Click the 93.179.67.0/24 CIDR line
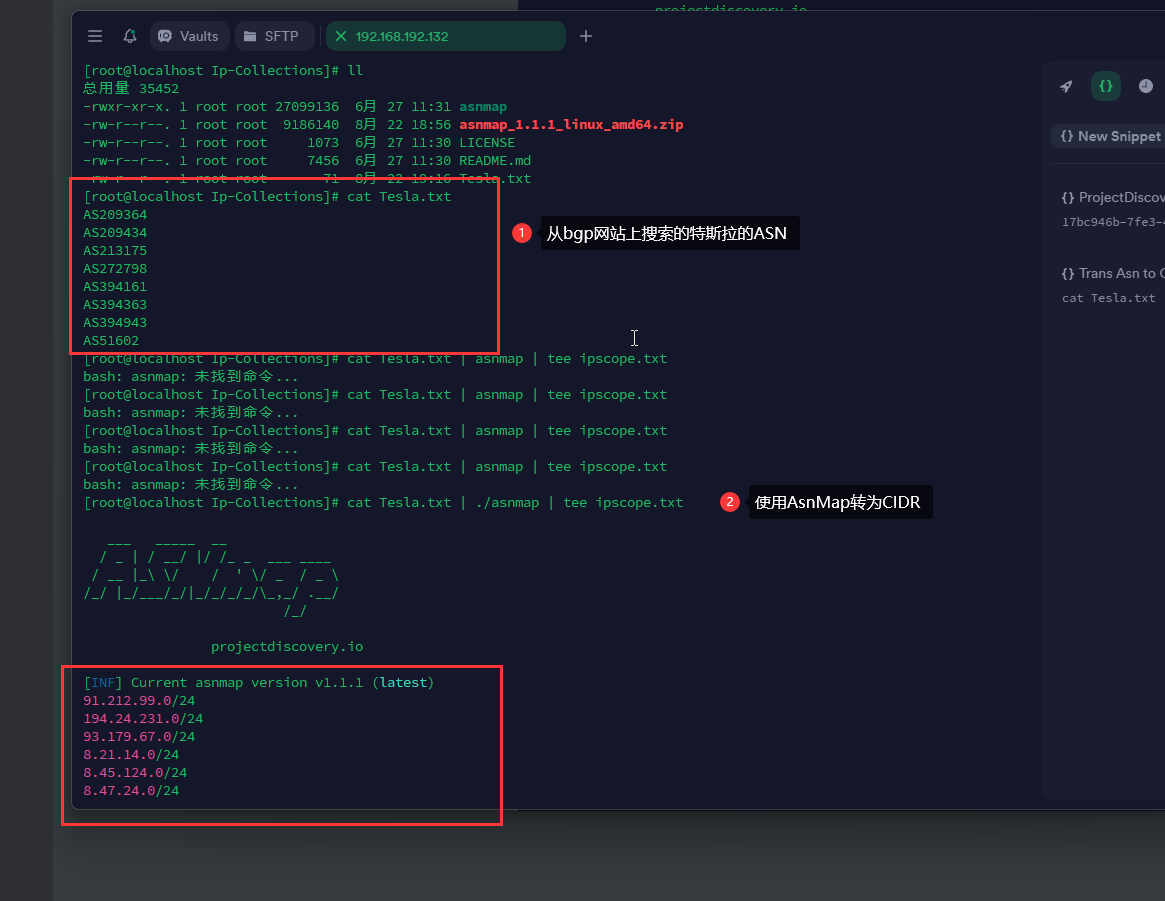The width and height of the screenshot is (1165, 901). pyautogui.click(x=139, y=736)
